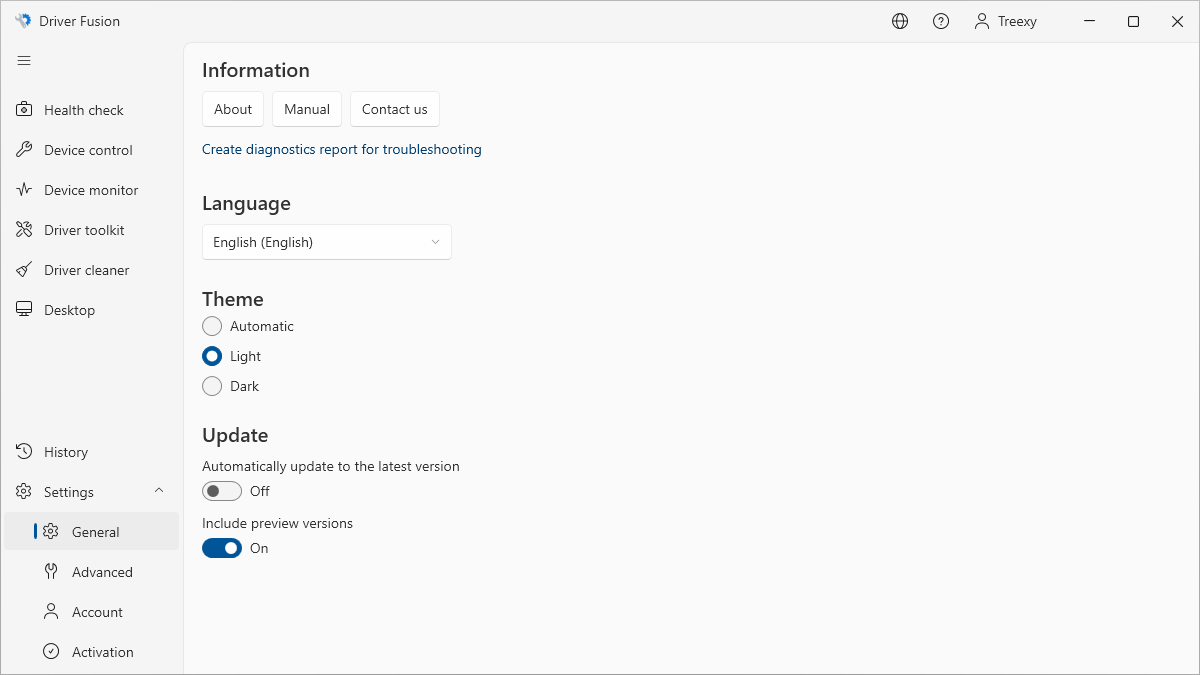Viewport: 1200px width, 675px height.
Task: Open Device control wrench icon
Action: click(24, 150)
